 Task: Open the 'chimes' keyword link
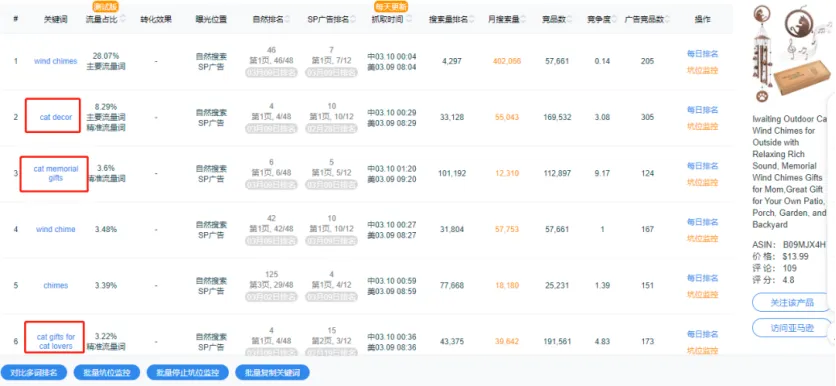pos(55,285)
